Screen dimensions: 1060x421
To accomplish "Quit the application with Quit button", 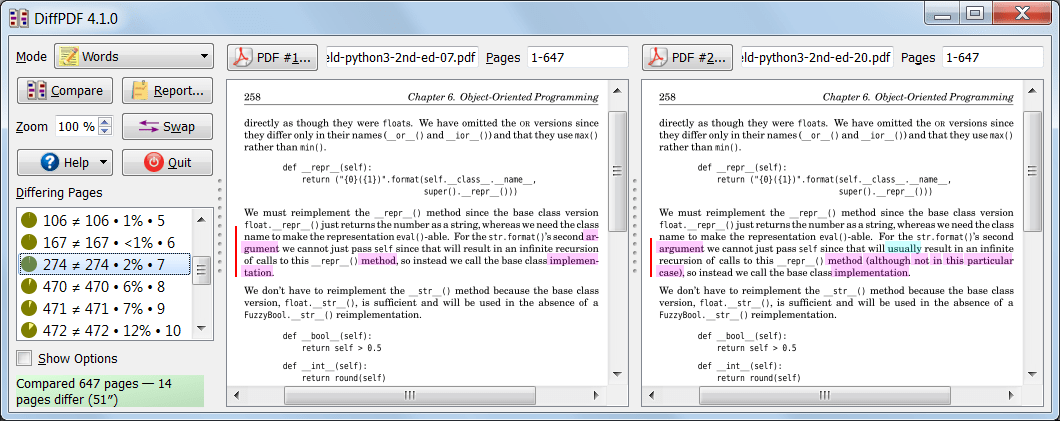I will point(168,162).
